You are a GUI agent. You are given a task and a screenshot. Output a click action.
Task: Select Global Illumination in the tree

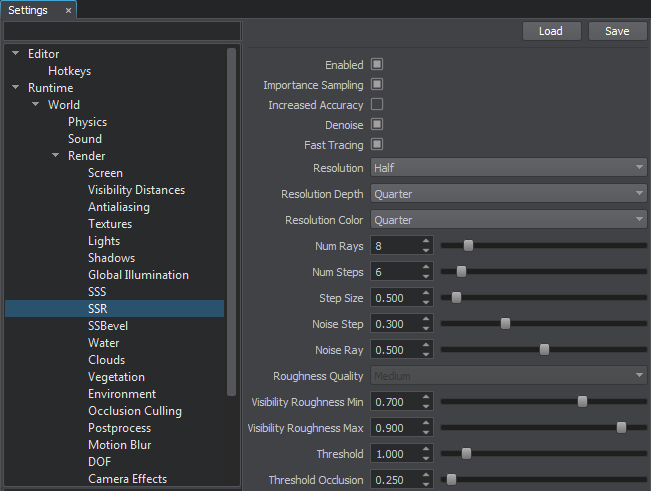tap(138, 275)
